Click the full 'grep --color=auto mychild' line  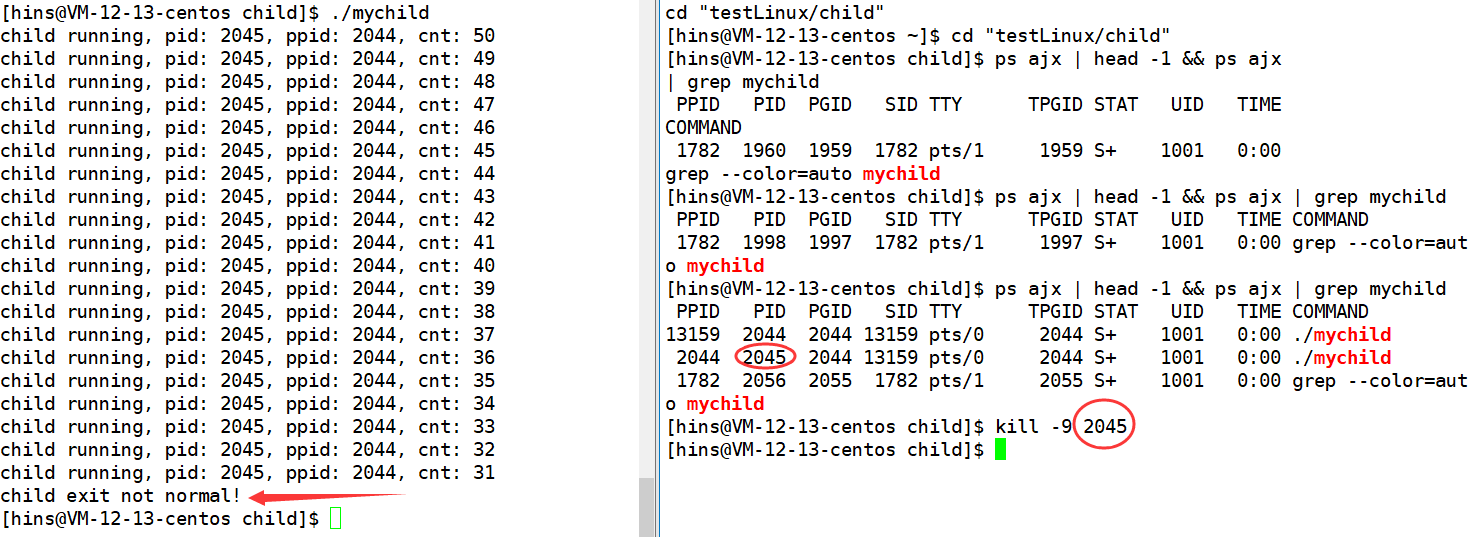tap(803, 174)
